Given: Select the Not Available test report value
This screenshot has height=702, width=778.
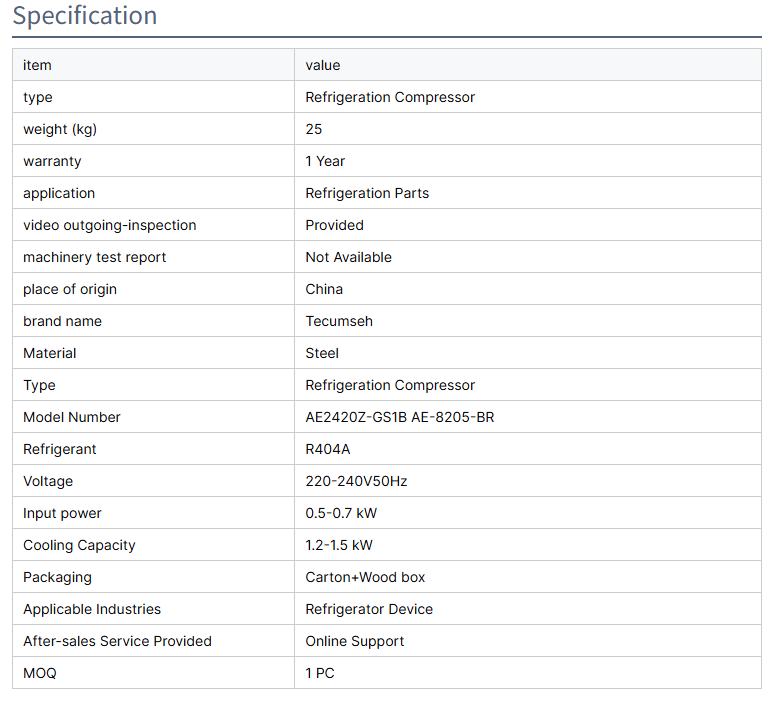Looking at the screenshot, I should 348,257.
